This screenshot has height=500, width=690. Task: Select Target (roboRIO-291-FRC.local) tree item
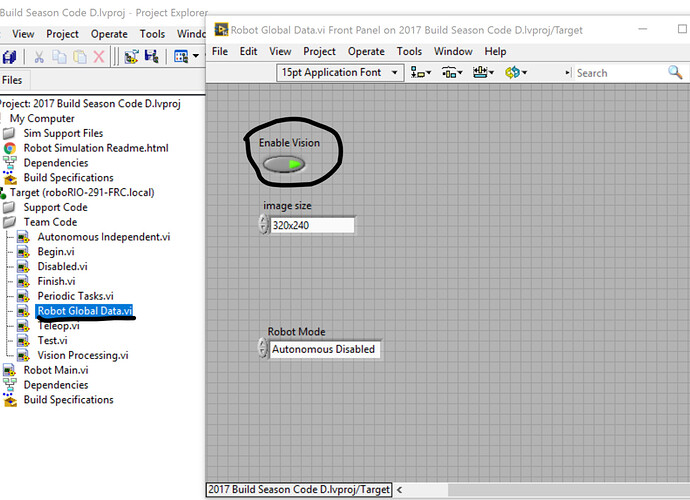(82, 193)
